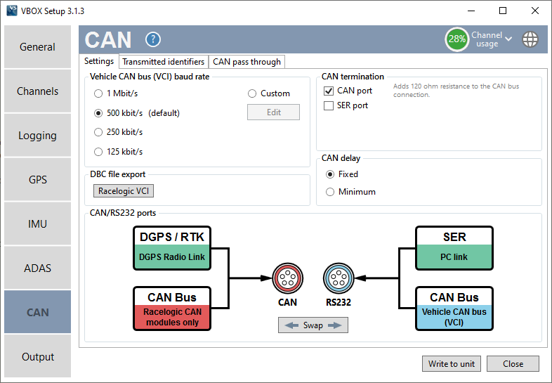Open the Transmitted identifiers tab
The image size is (552, 383).
[163, 62]
